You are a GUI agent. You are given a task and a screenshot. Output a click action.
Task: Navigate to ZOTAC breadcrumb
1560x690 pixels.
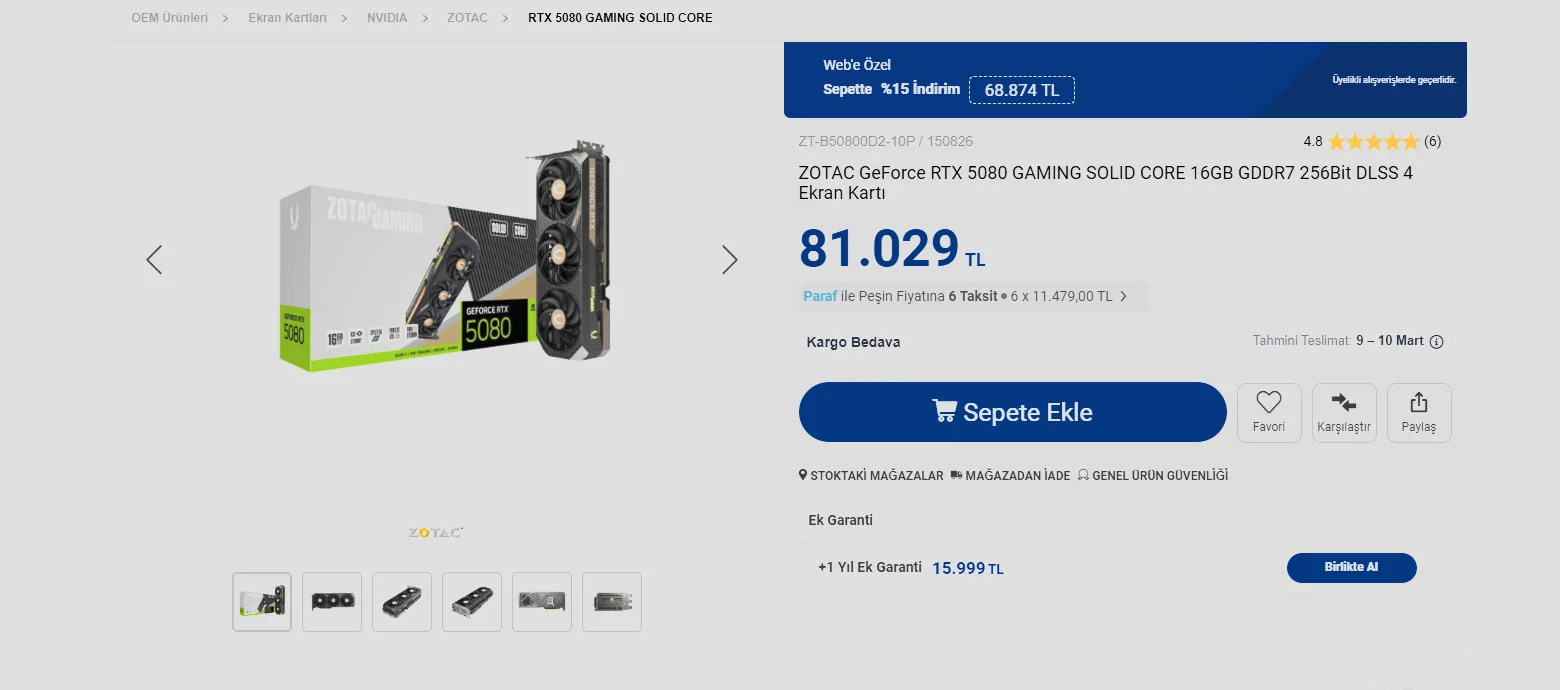[x=467, y=18]
